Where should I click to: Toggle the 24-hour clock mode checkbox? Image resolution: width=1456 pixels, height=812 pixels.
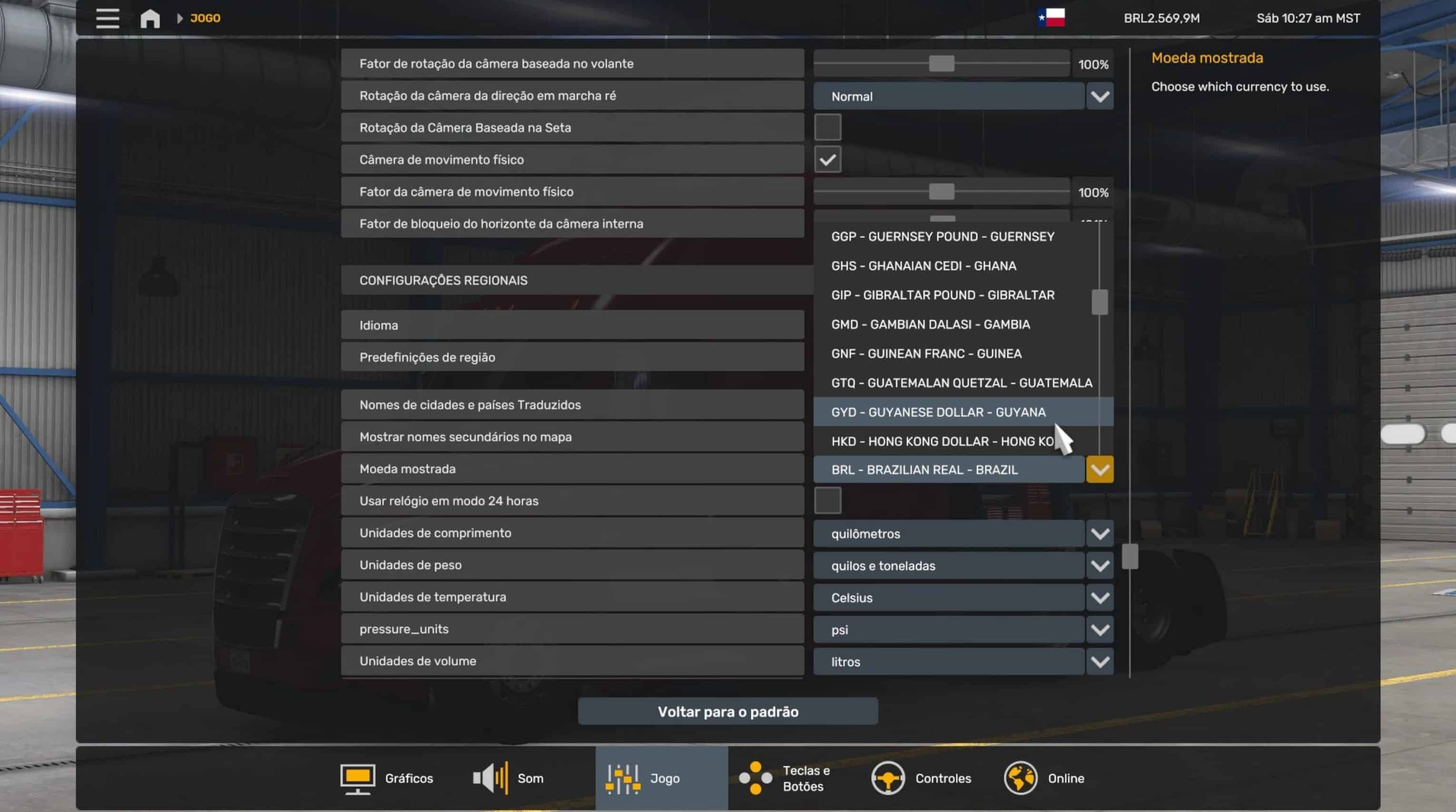pos(827,500)
